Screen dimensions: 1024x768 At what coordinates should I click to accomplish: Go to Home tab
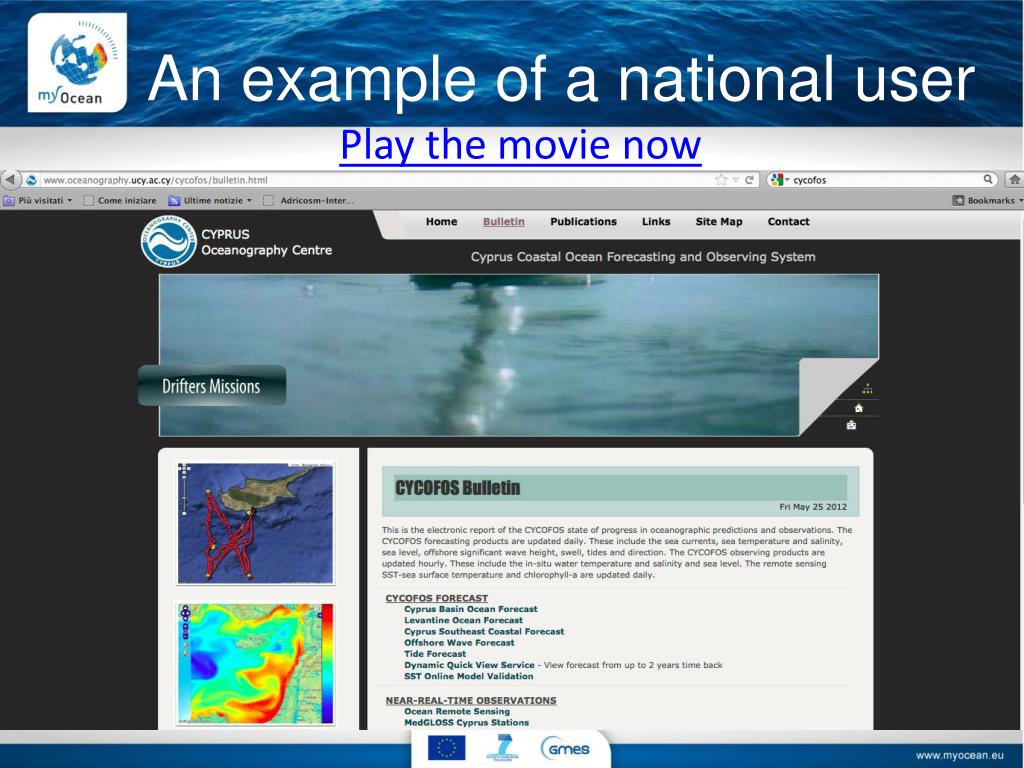(441, 221)
